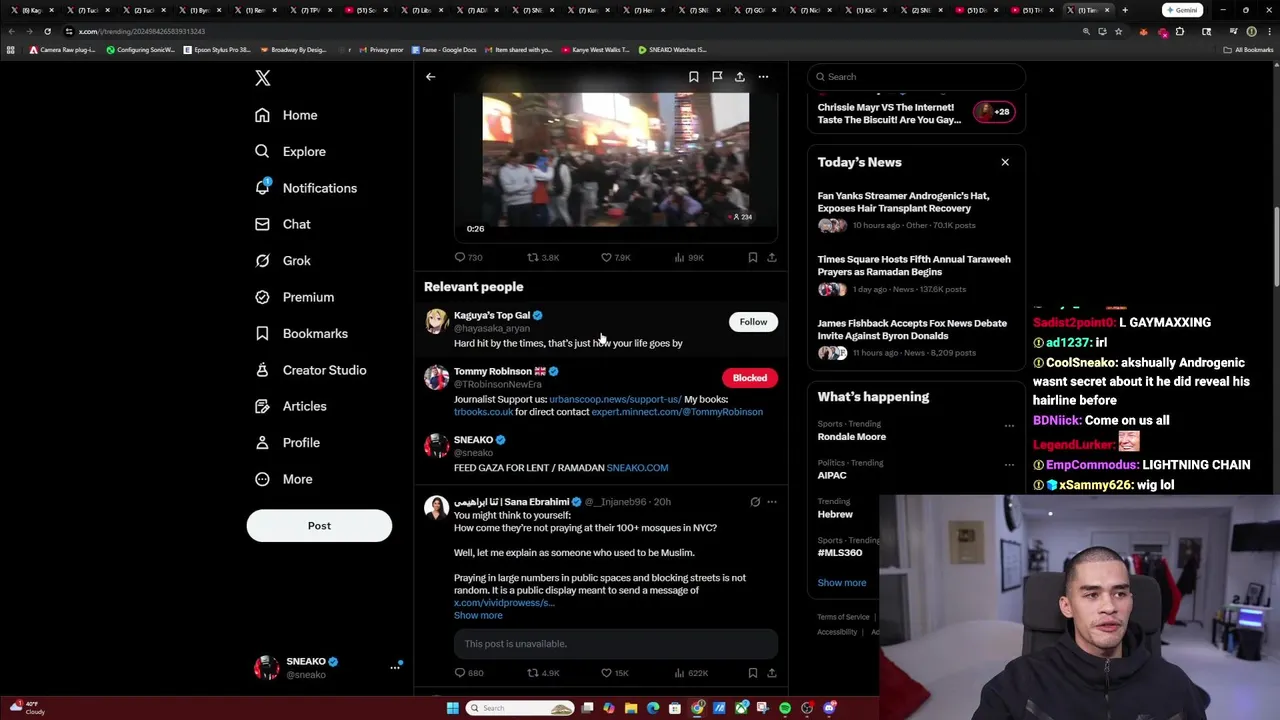Click the Post button
The height and width of the screenshot is (720, 1280).
tap(319, 526)
